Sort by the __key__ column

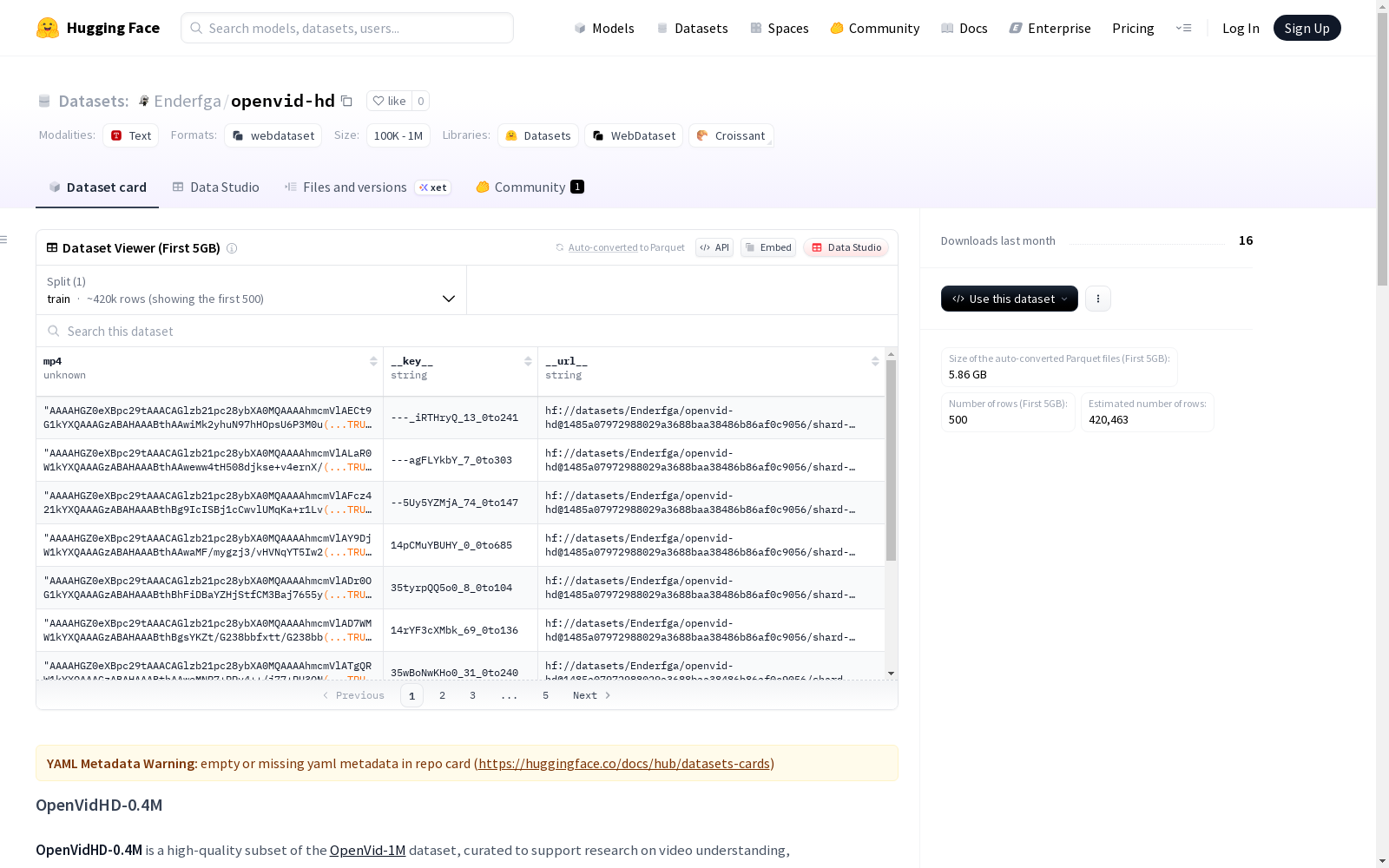(528, 361)
